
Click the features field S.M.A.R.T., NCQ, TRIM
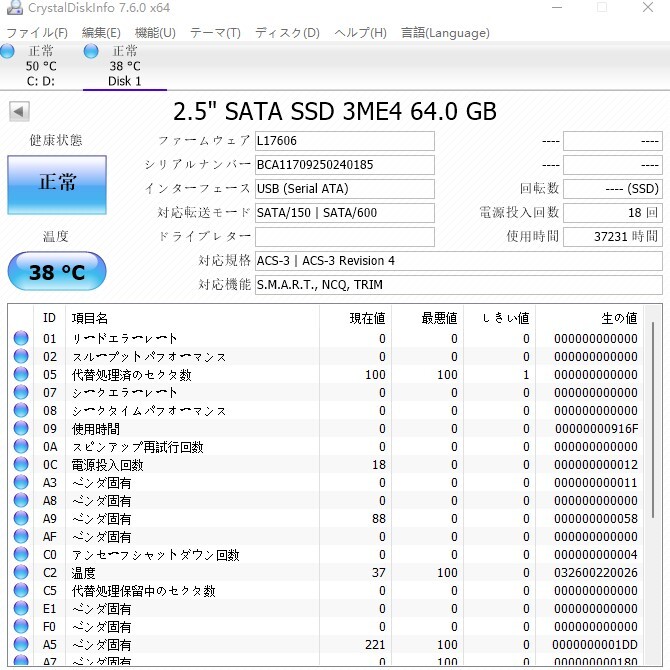click(458, 284)
